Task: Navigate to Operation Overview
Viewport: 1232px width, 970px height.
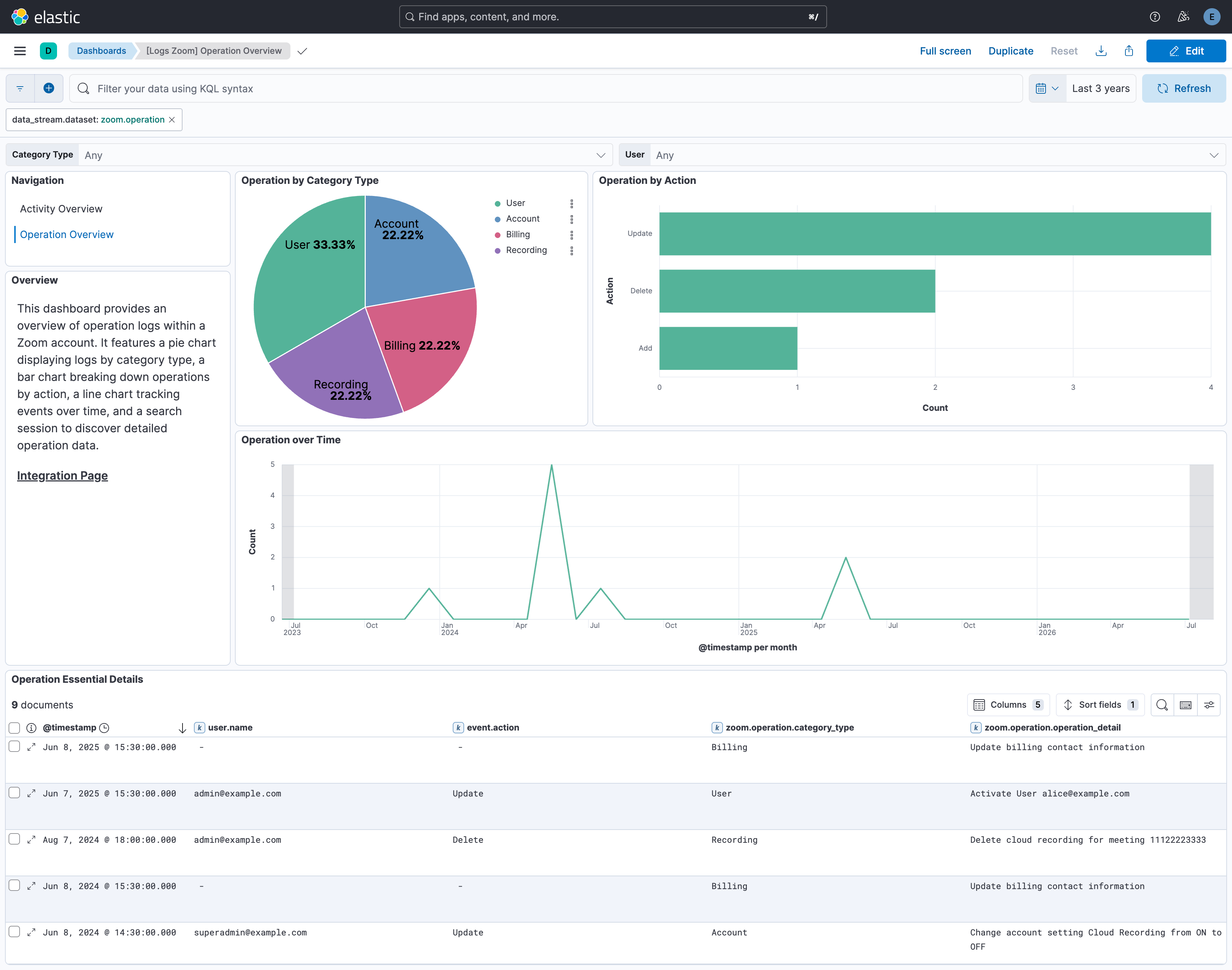Action: click(x=66, y=234)
